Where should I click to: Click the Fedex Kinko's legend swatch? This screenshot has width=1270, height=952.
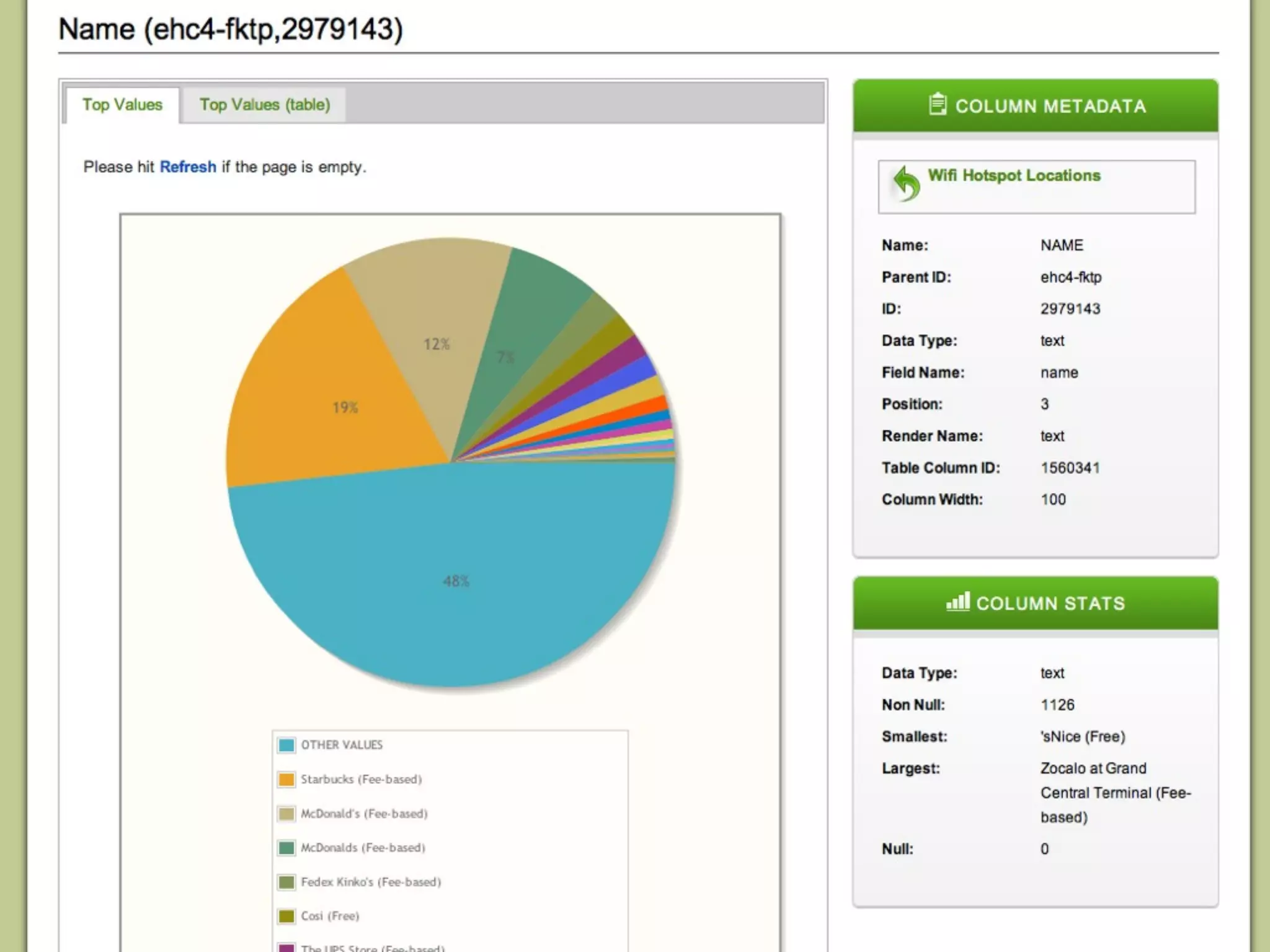point(286,881)
